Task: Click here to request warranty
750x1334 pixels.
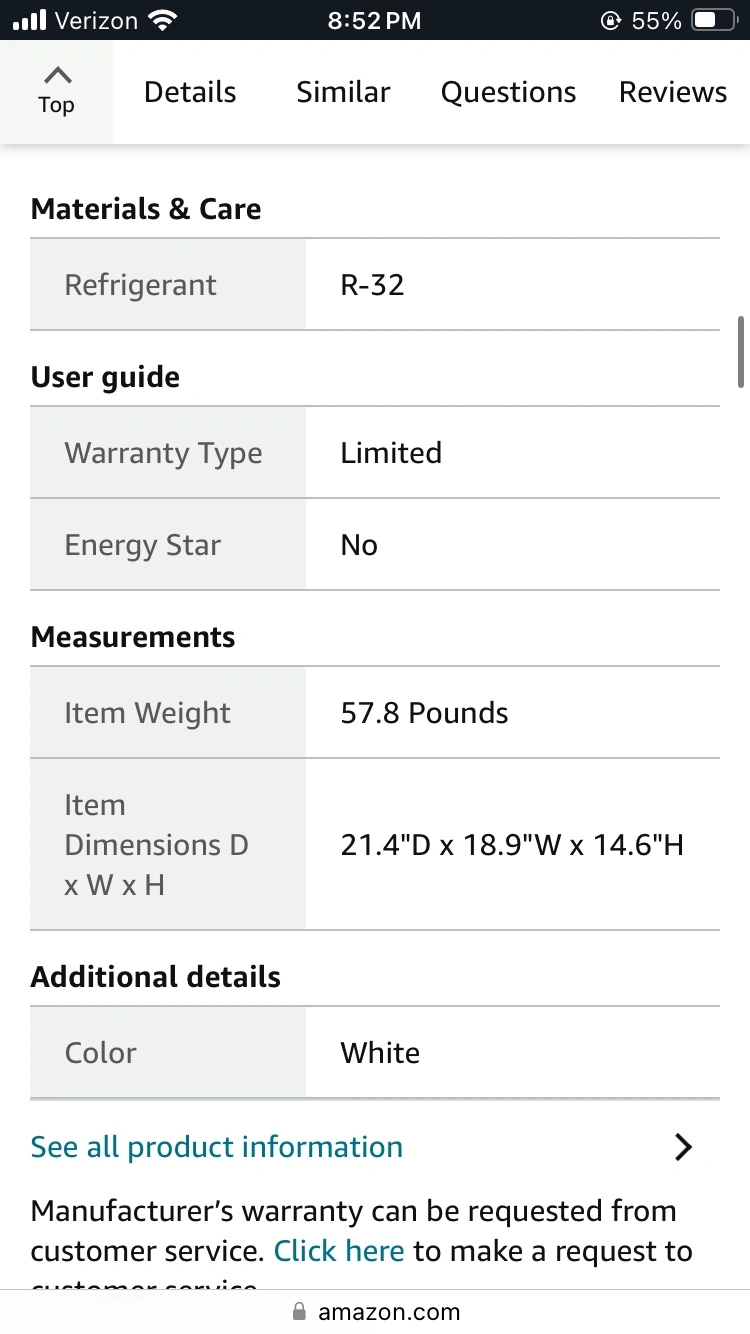Action: (339, 1251)
